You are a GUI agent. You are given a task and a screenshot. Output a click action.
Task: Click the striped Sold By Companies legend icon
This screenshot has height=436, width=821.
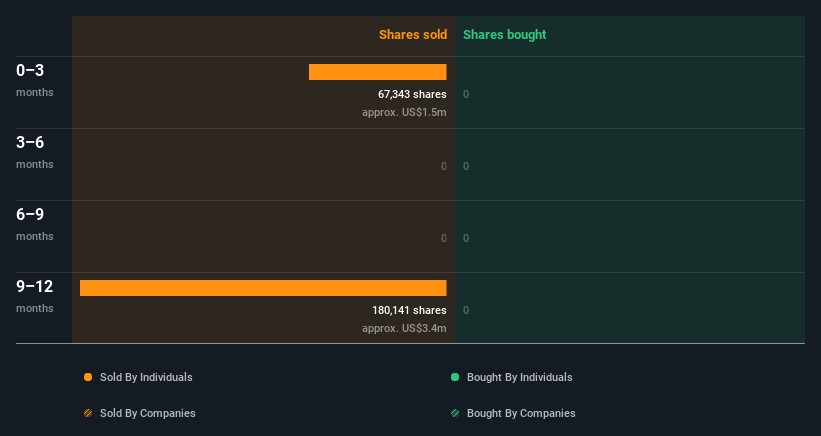(88, 413)
